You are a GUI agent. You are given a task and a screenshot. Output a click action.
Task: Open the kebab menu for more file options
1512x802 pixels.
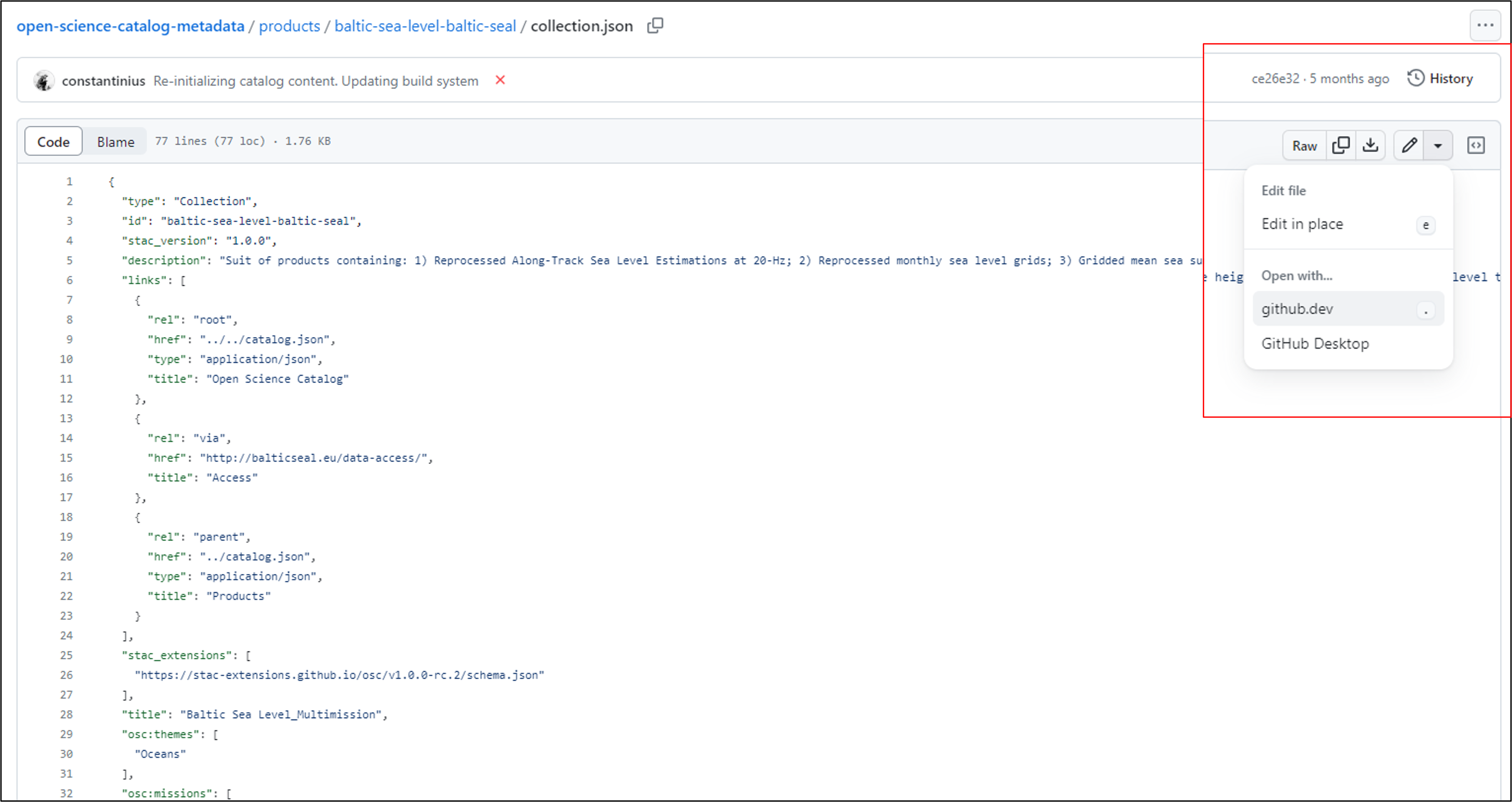click(1486, 25)
